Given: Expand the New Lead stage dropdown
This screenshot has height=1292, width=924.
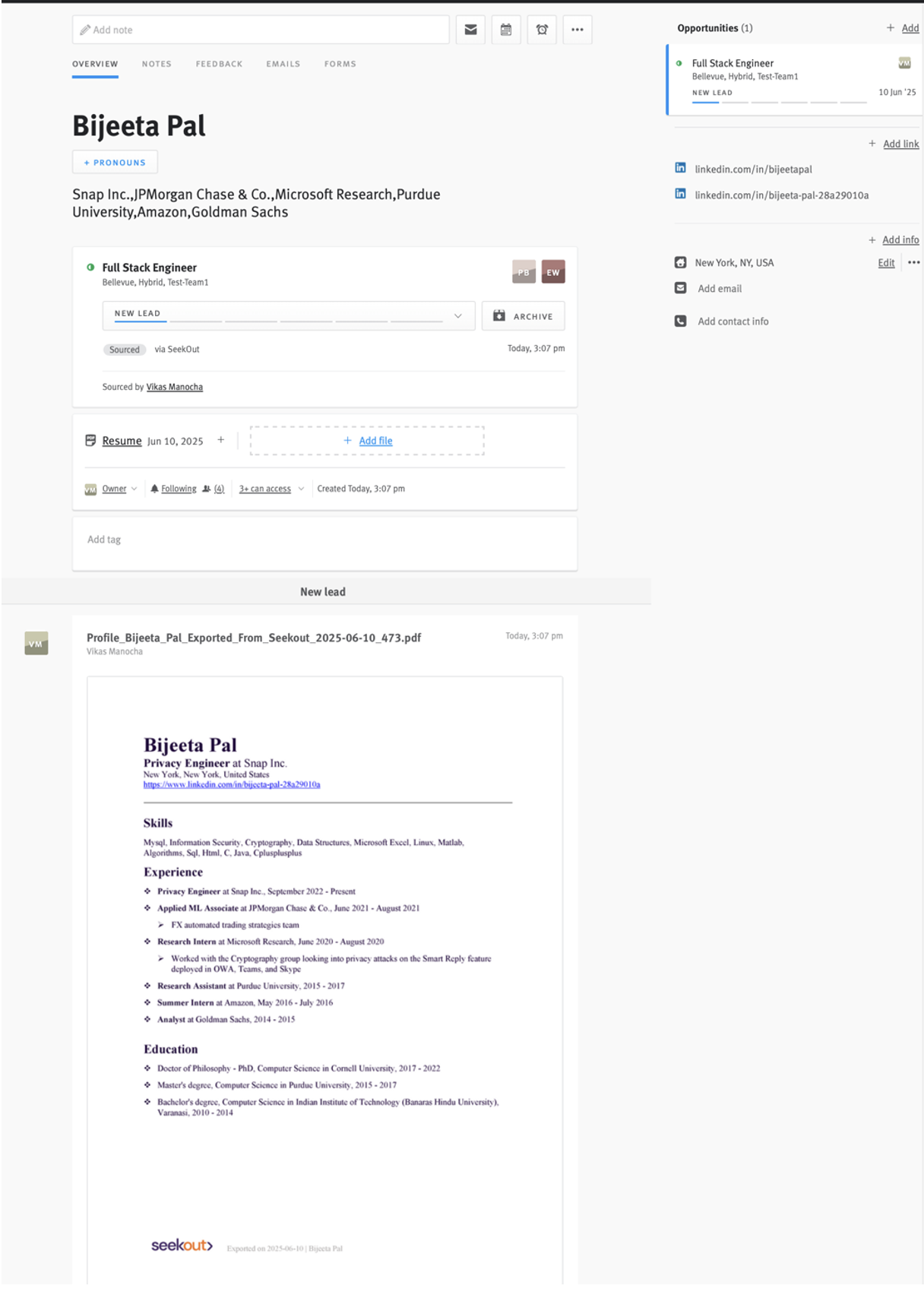Looking at the screenshot, I should (458, 316).
